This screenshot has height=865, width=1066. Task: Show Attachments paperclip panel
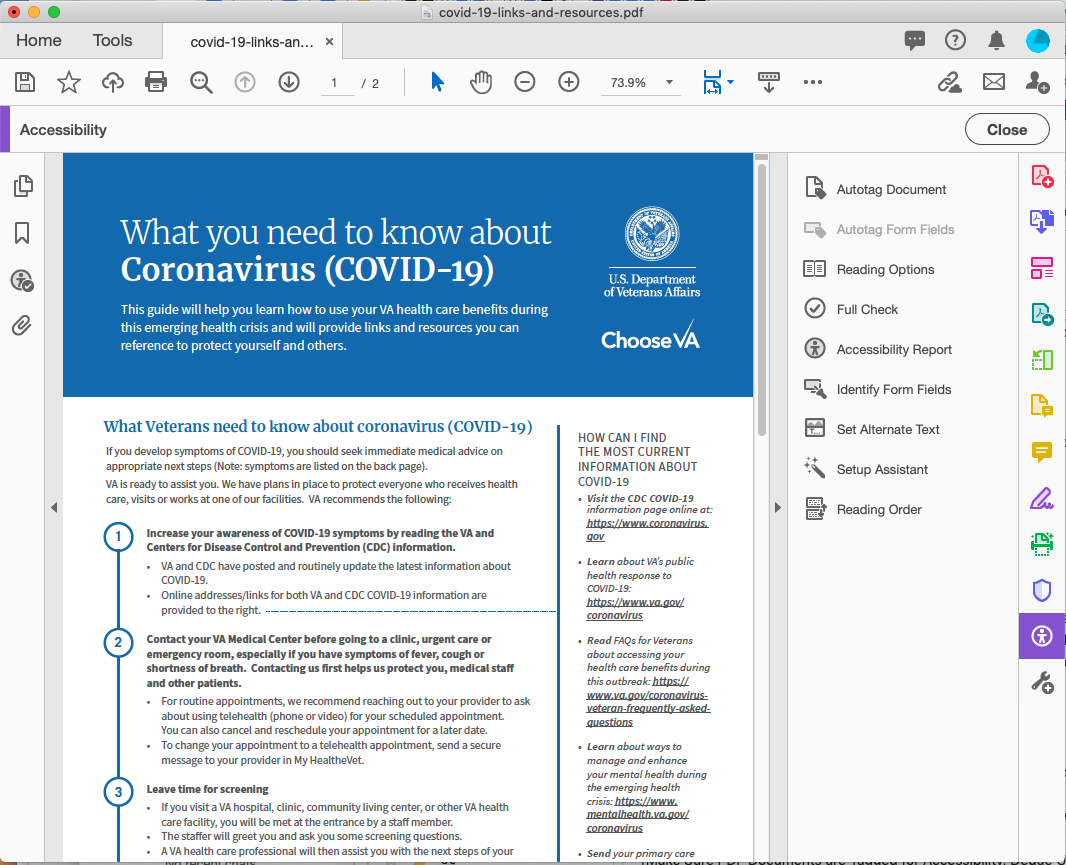click(x=22, y=326)
